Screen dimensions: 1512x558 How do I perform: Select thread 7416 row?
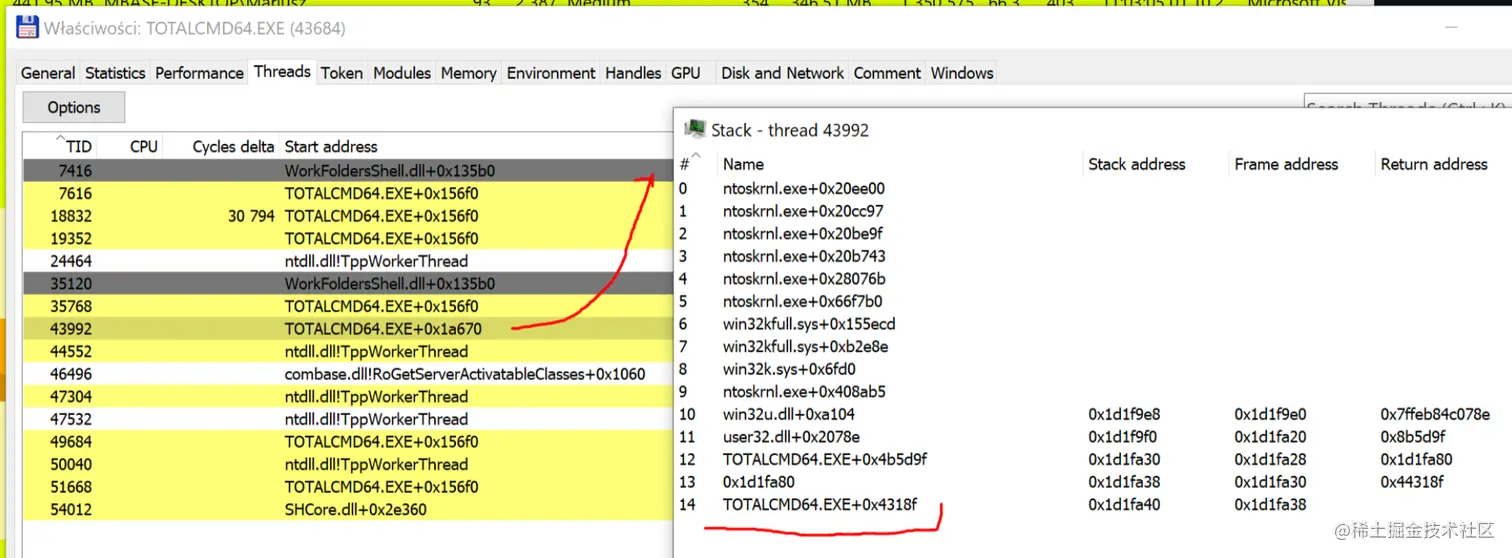point(348,171)
